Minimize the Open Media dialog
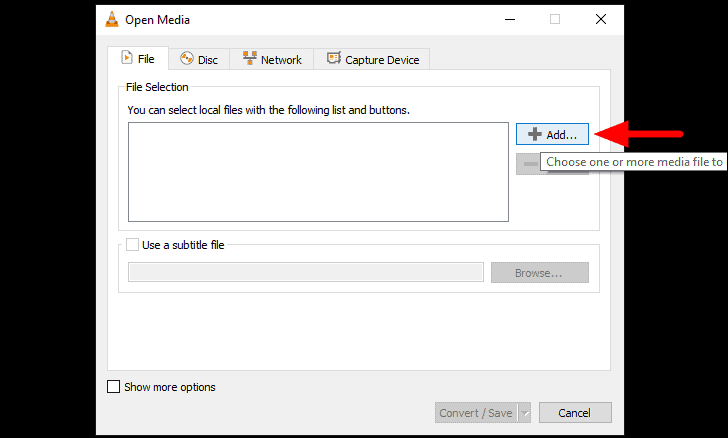 [510, 20]
